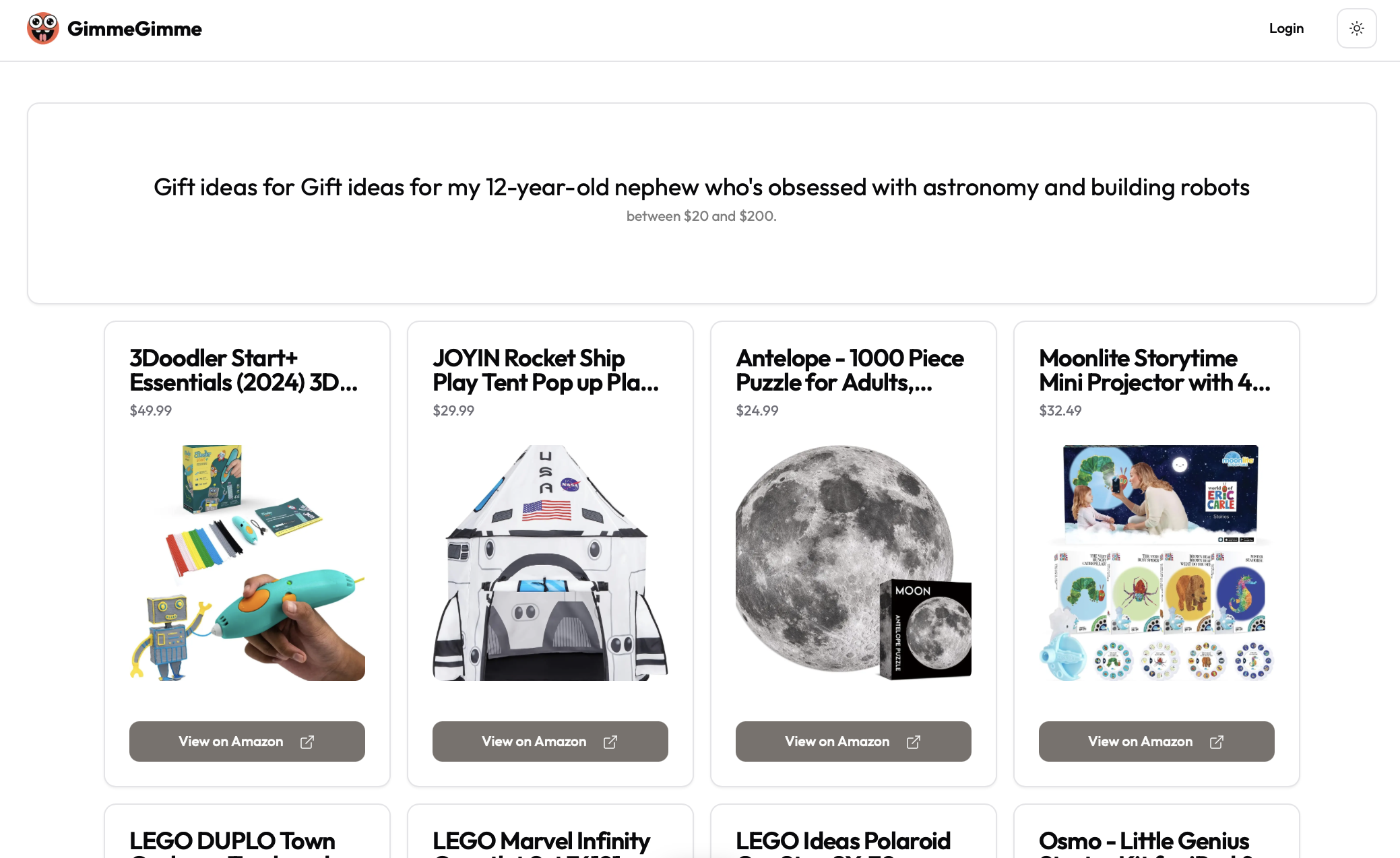Screen dimensions: 1400x858
Task: Select the Osmo Little Genius card title
Action: pyautogui.click(x=1145, y=845)
